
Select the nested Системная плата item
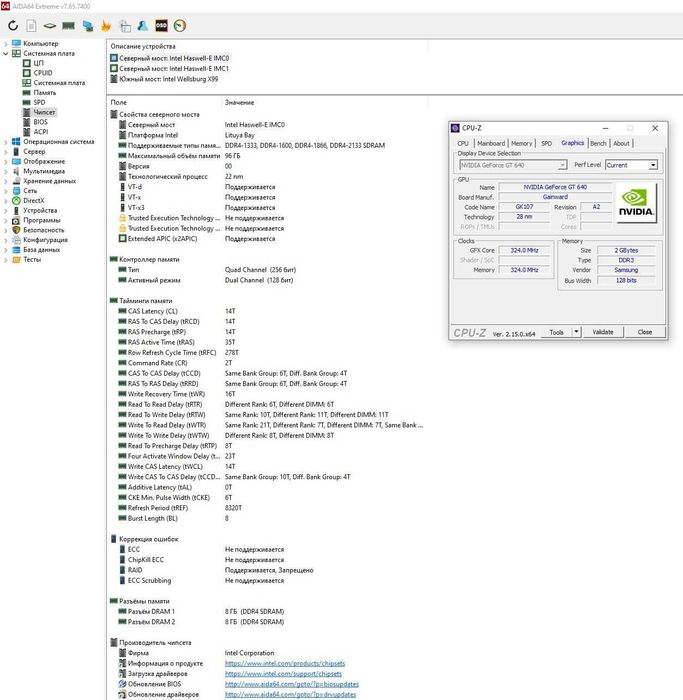point(59,83)
